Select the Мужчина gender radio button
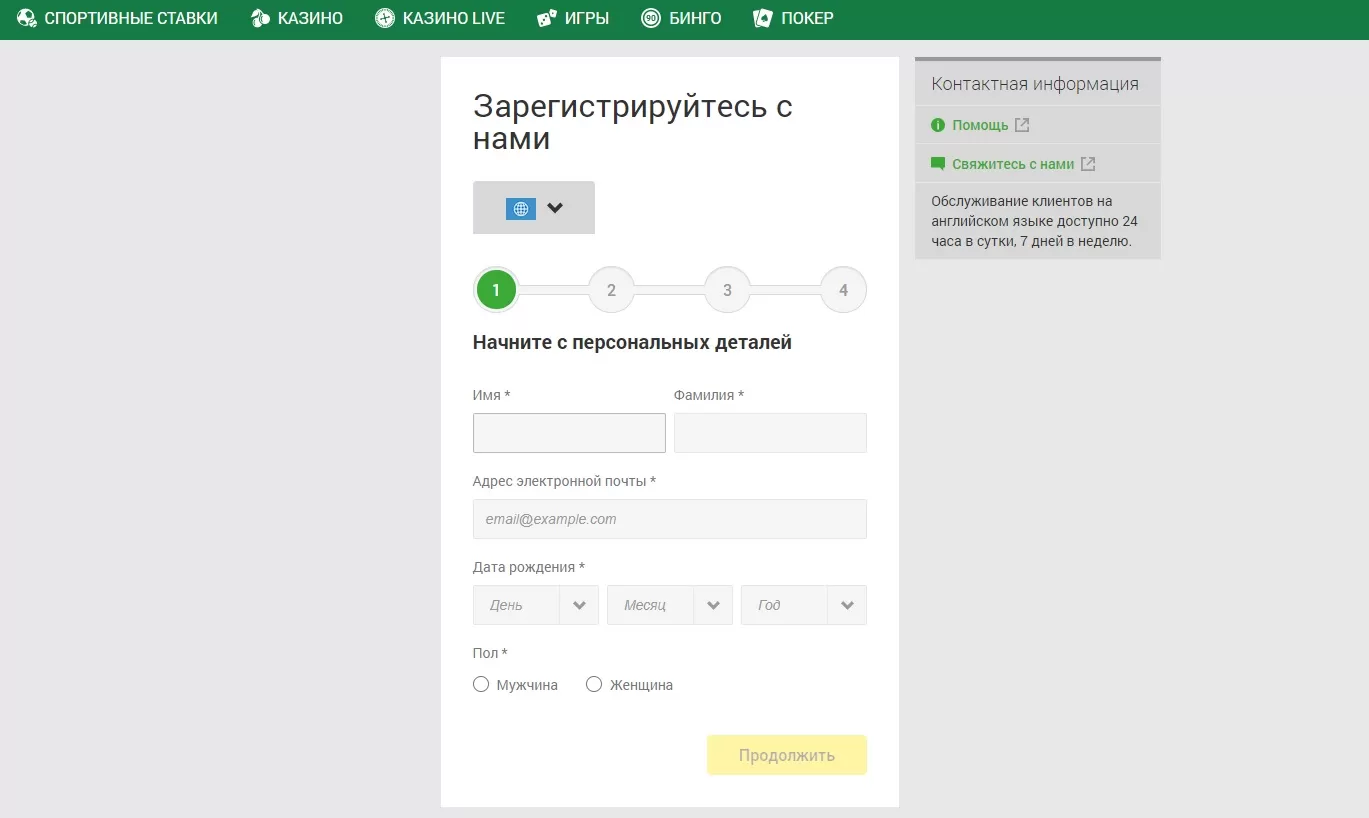The width and height of the screenshot is (1369, 818). (481, 683)
